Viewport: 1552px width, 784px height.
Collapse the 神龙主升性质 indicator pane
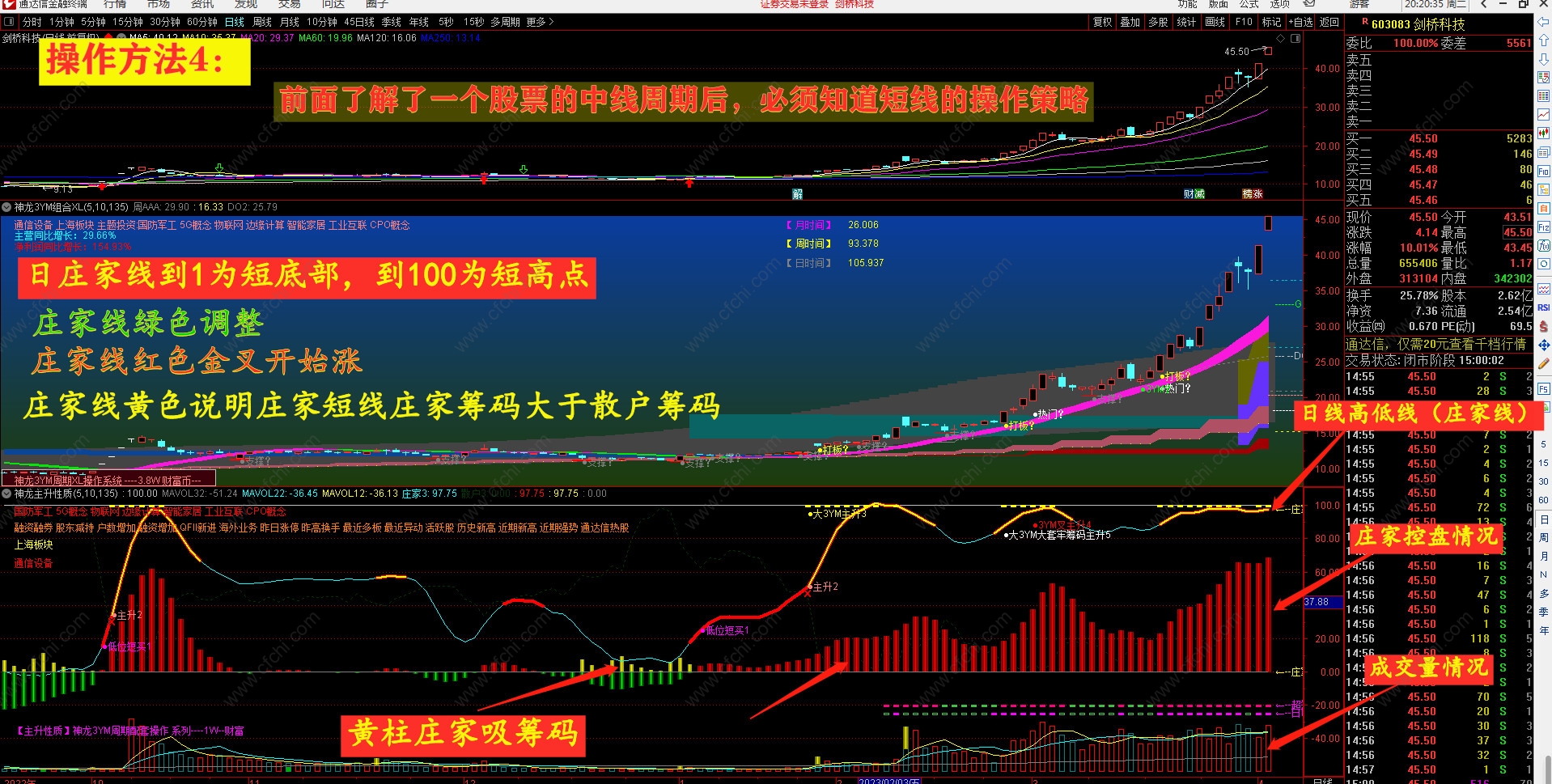6,493
